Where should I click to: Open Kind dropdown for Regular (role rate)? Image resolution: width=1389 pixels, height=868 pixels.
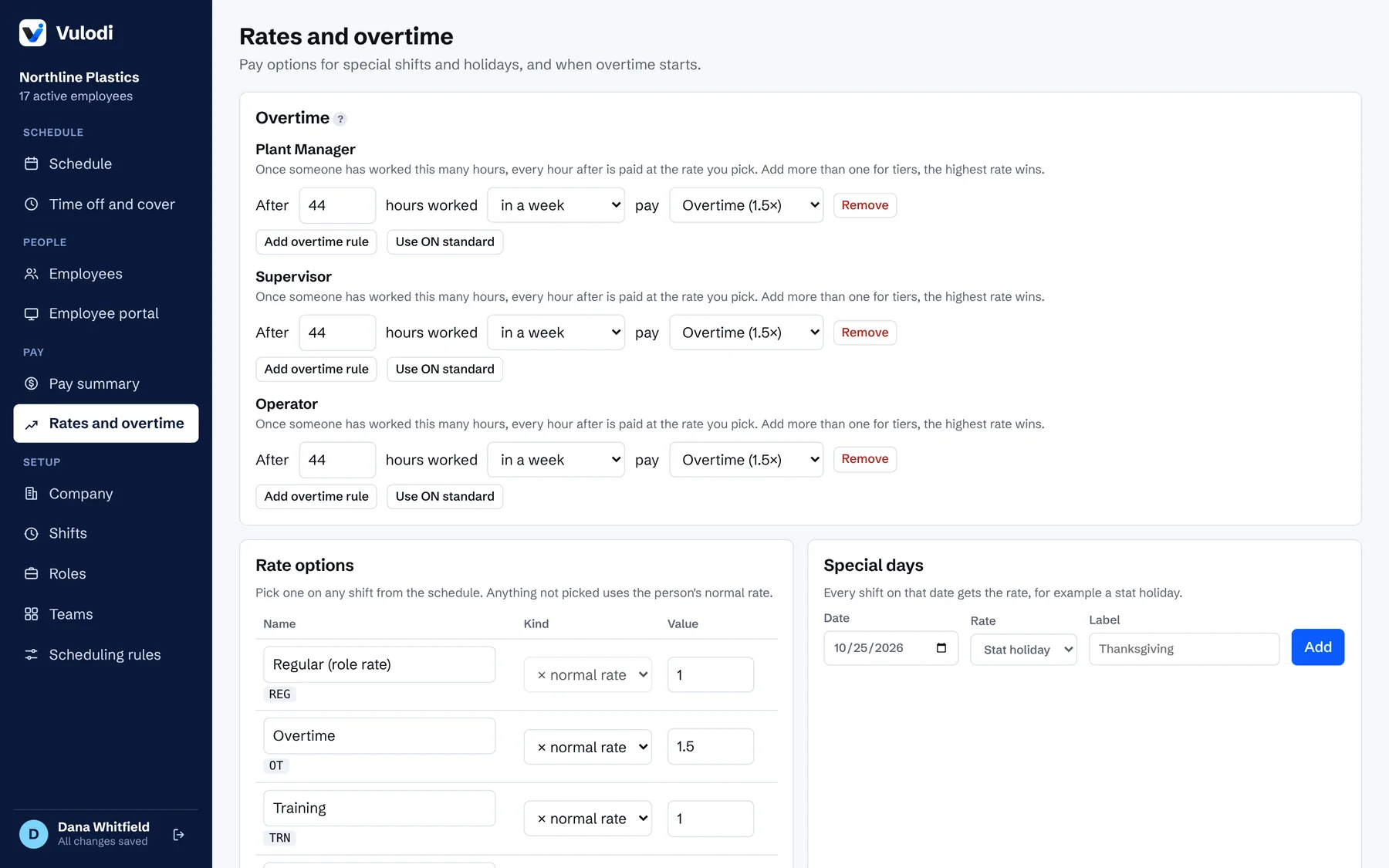(588, 675)
